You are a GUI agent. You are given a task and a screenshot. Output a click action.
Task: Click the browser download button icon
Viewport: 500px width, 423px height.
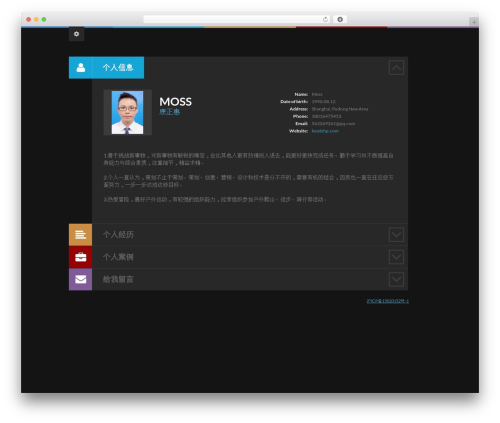tap(340, 19)
